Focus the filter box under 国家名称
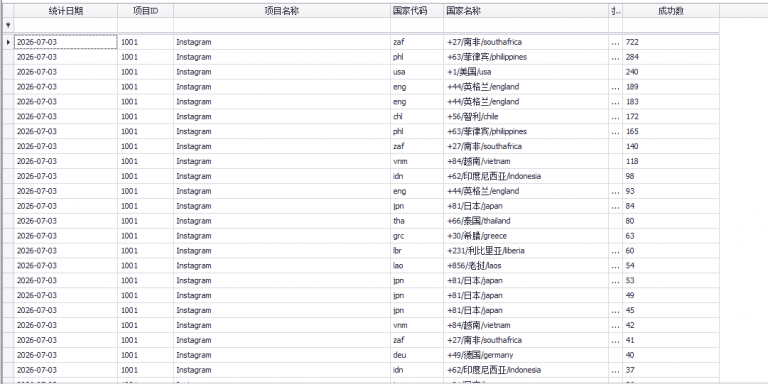This screenshot has width=768, height=384. coord(526,25)
